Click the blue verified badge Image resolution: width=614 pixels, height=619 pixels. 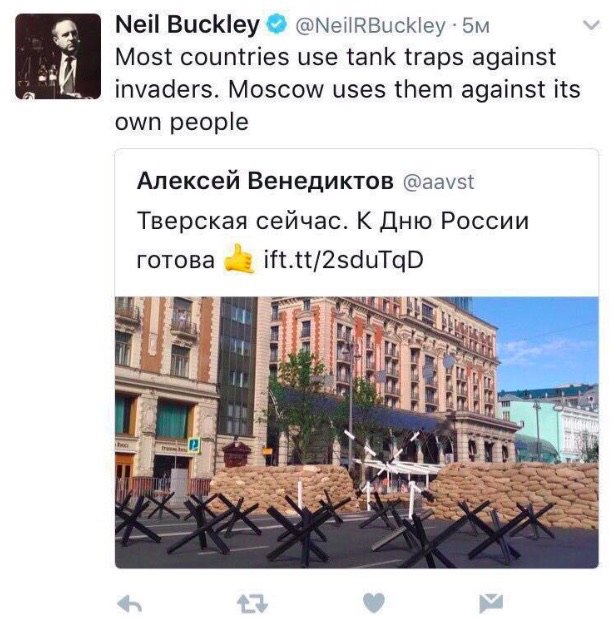click(276, 24)
